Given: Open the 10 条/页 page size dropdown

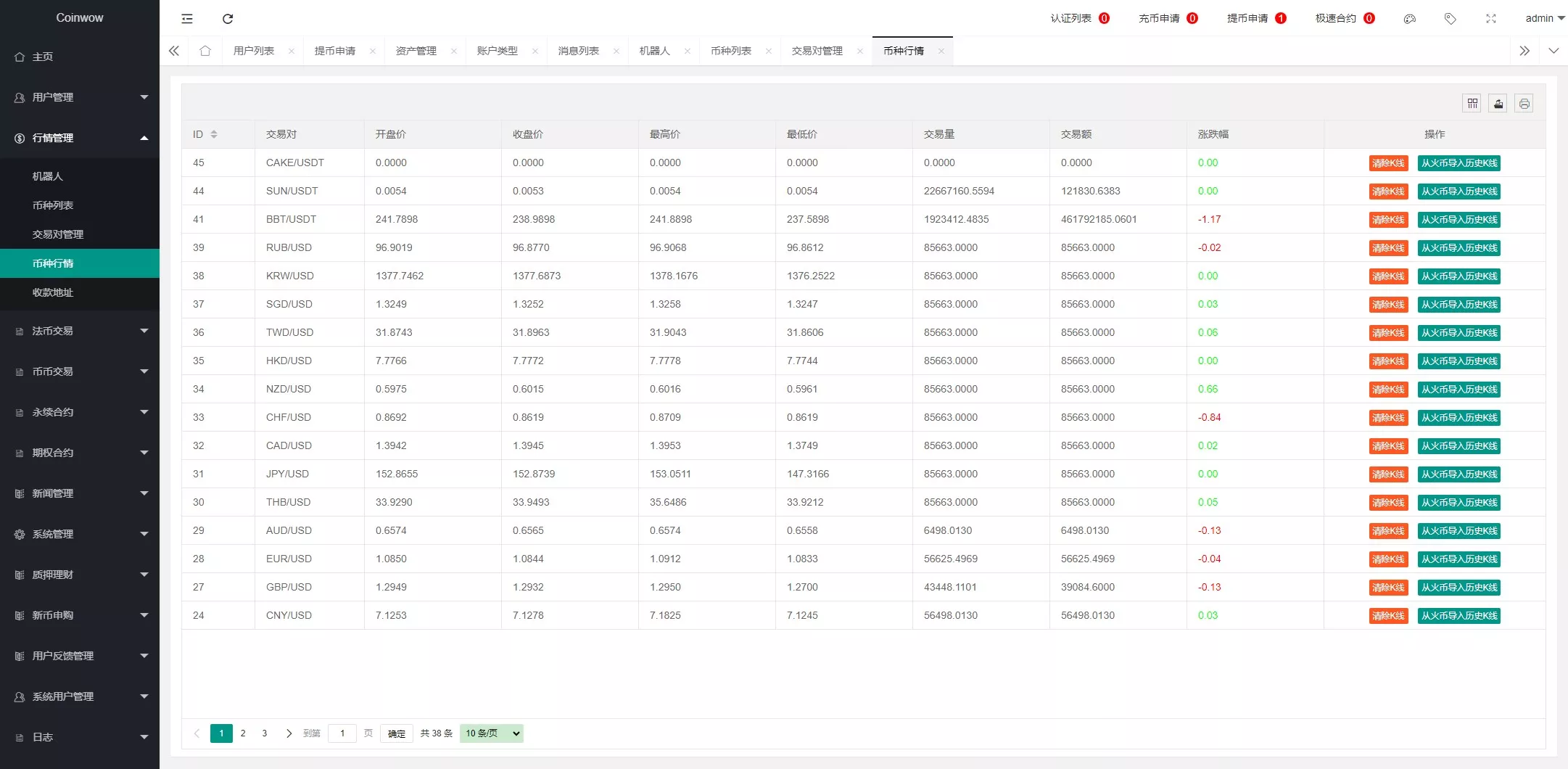Looking at the screenshot, I should [491, 733].
